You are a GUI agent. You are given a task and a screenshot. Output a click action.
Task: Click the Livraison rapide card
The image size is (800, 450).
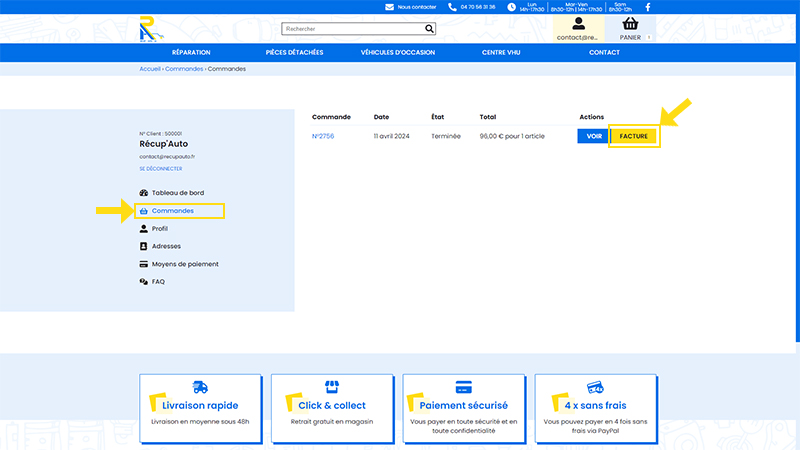(x=200, y=408)
